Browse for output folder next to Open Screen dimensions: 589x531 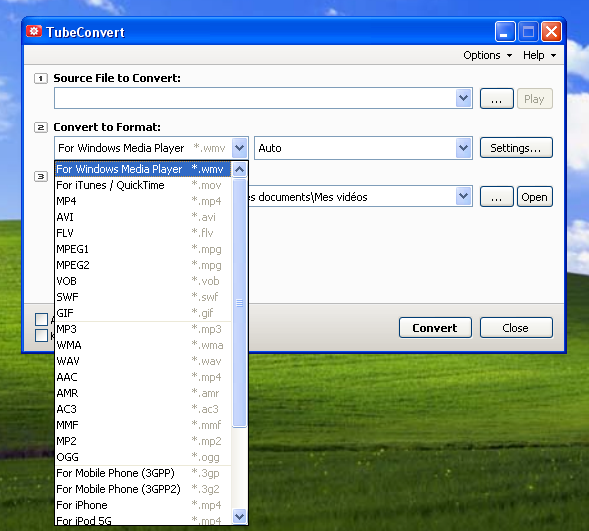(x=497, y=196)
